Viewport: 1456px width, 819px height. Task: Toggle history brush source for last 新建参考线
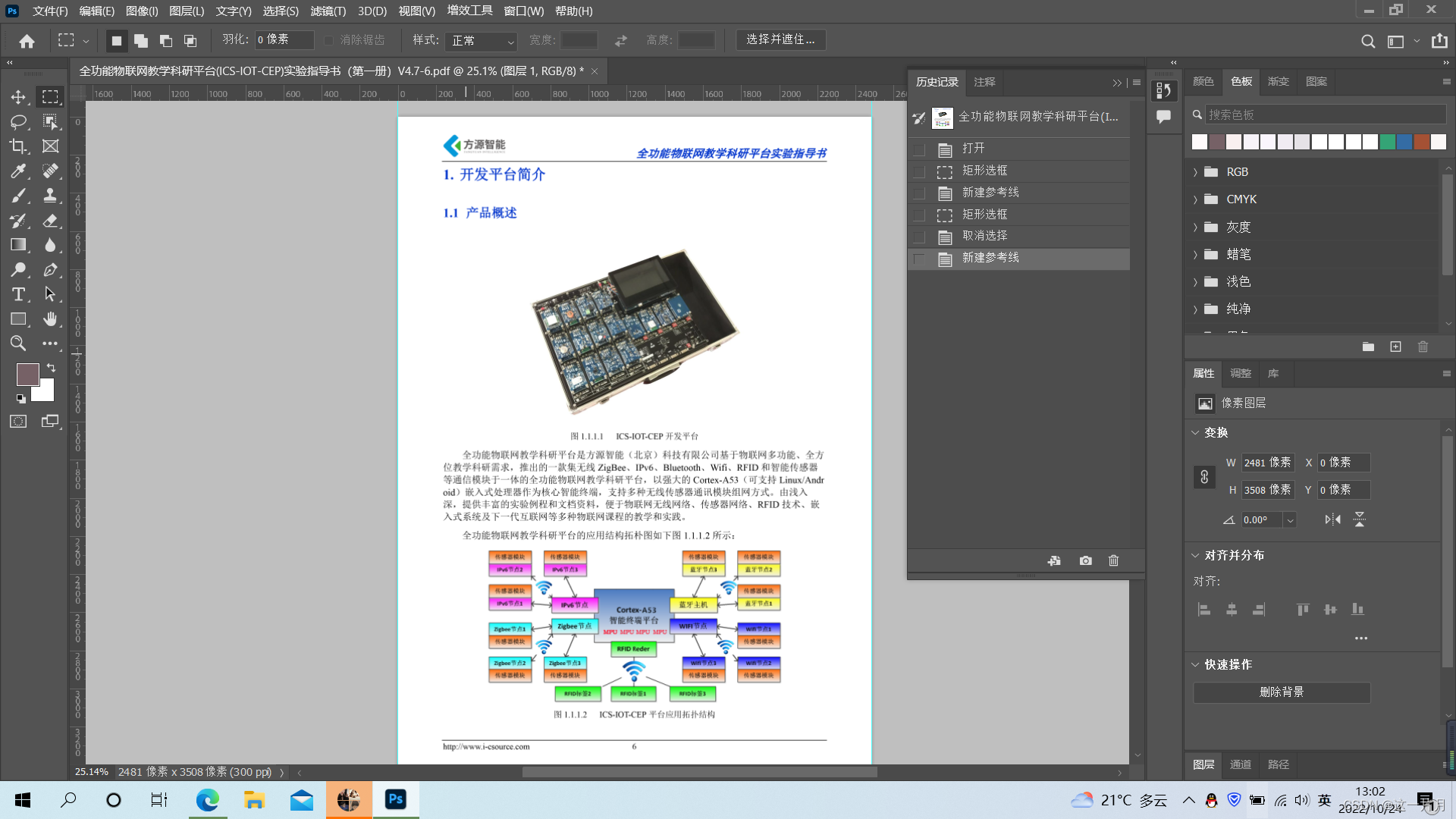point(919,259)
